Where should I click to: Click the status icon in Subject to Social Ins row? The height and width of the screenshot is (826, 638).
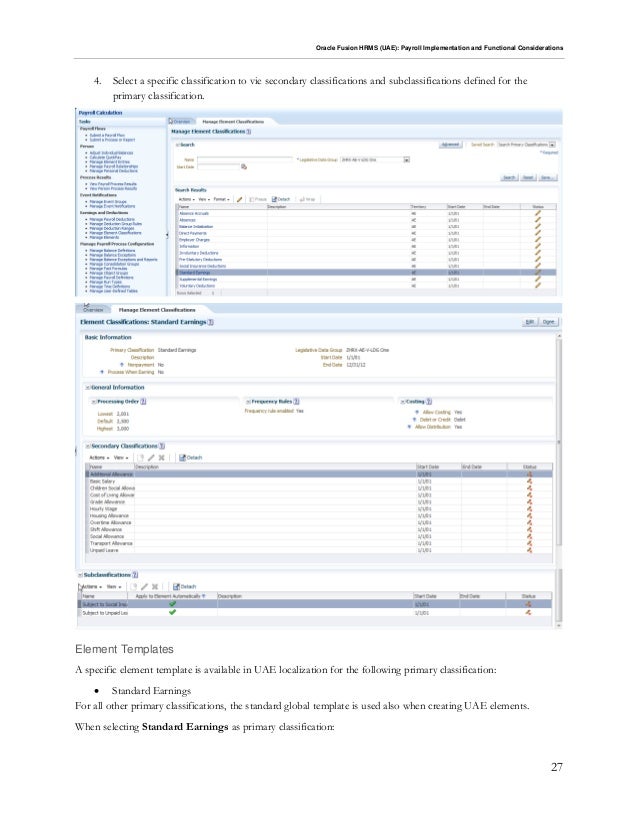[528, 604]
